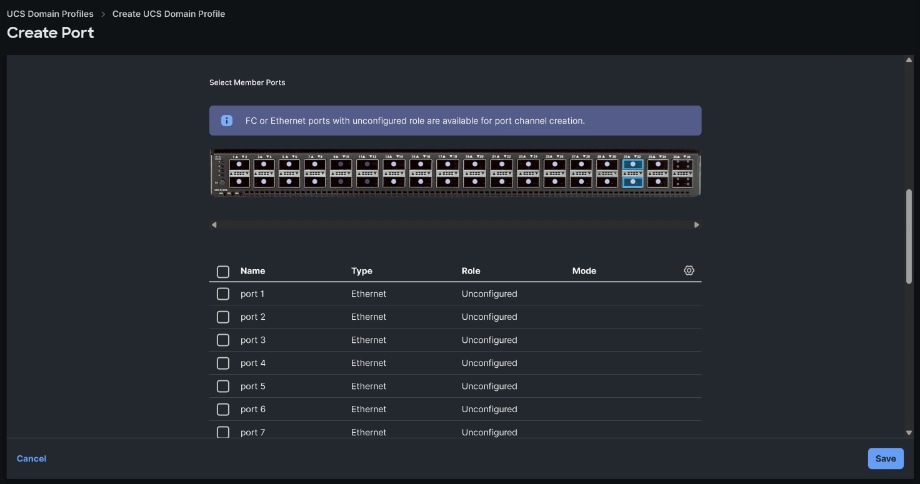Click left arrow of switch diagram scroller
Image resolution: width=920 pixels, height=484 pixels.
(214, 225)
